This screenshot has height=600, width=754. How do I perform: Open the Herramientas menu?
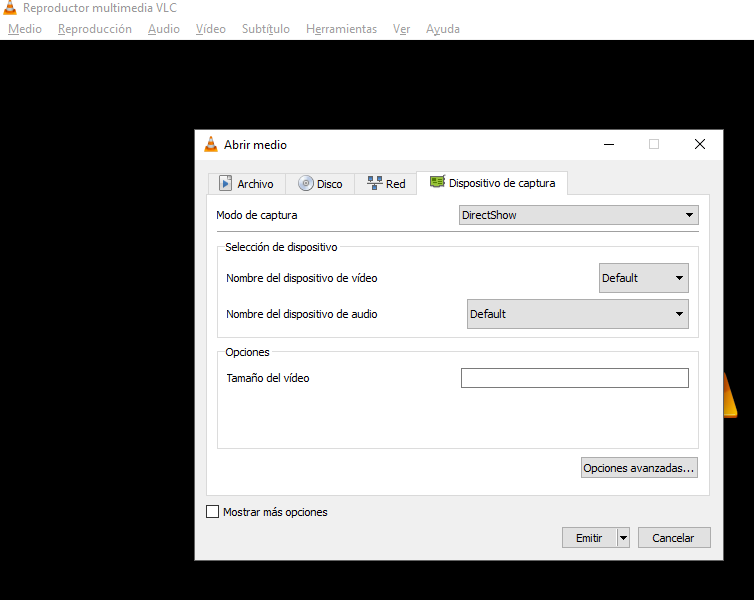pyautogui.click(x=341, y=29)
